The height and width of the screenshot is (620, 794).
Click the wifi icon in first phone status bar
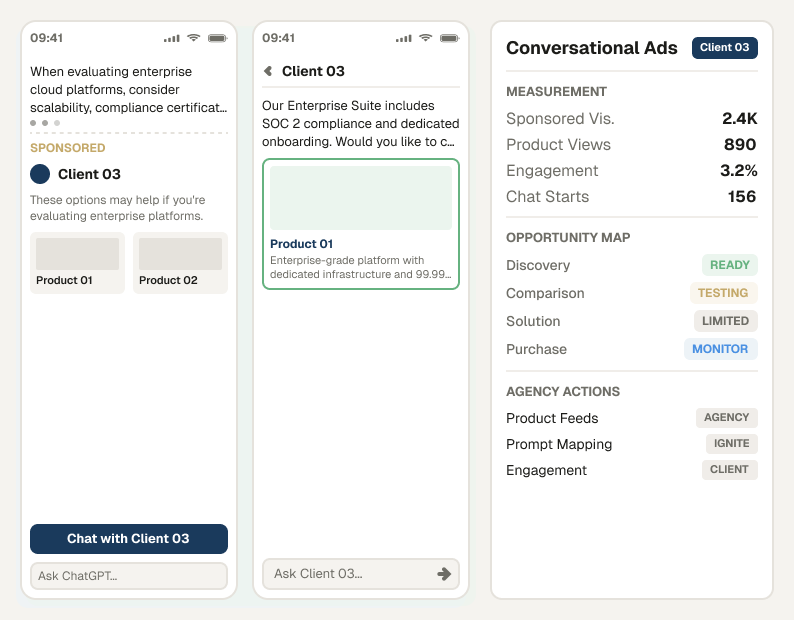193,38
